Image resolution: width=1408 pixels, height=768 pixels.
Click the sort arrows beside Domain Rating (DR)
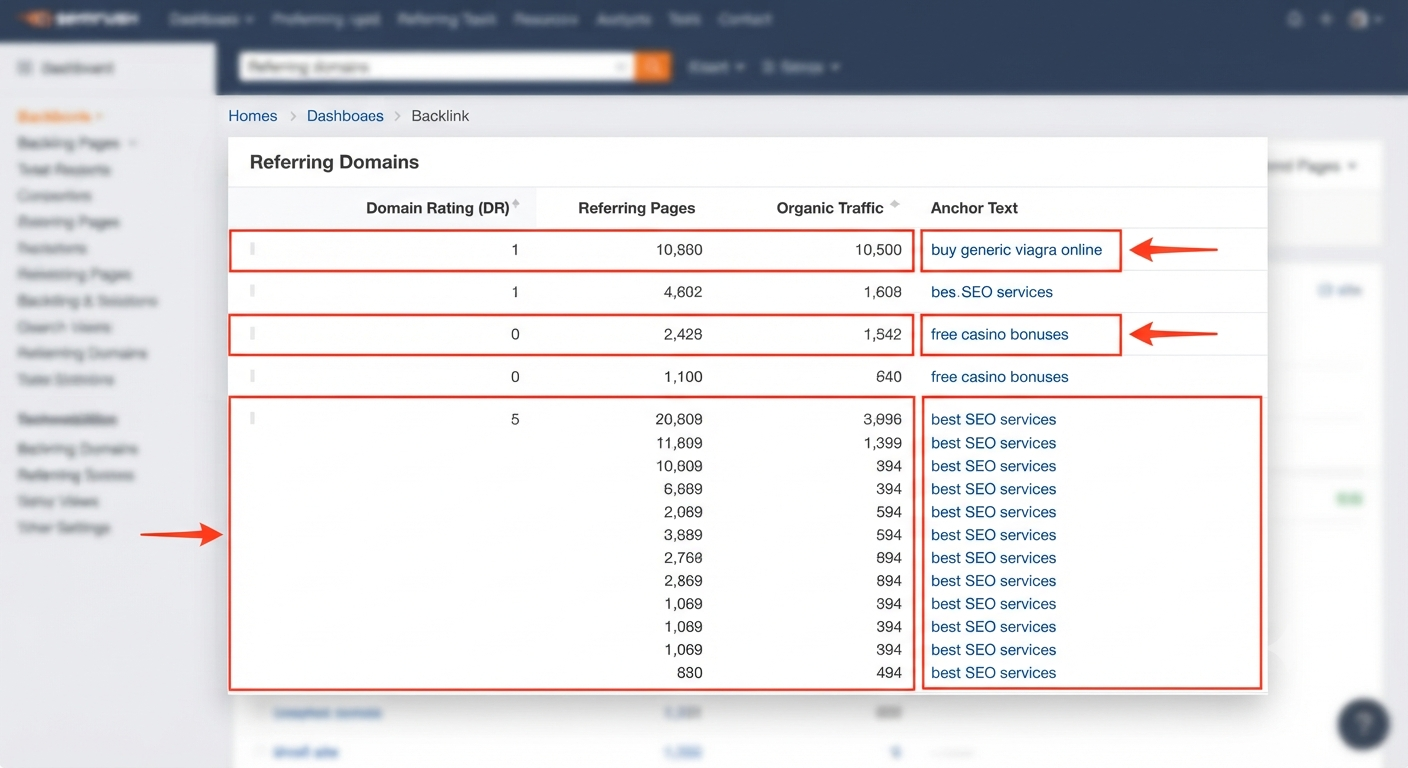pos(517,204)
